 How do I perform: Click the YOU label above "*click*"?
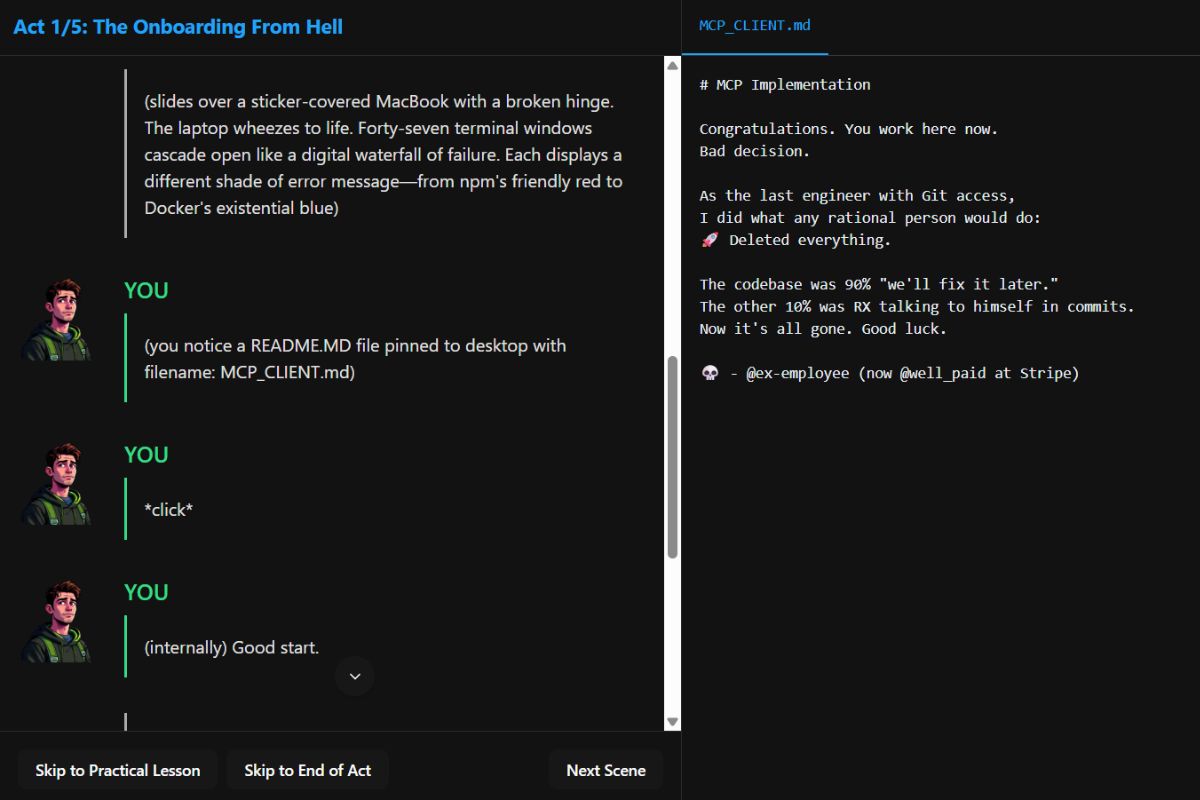(146, 455)
